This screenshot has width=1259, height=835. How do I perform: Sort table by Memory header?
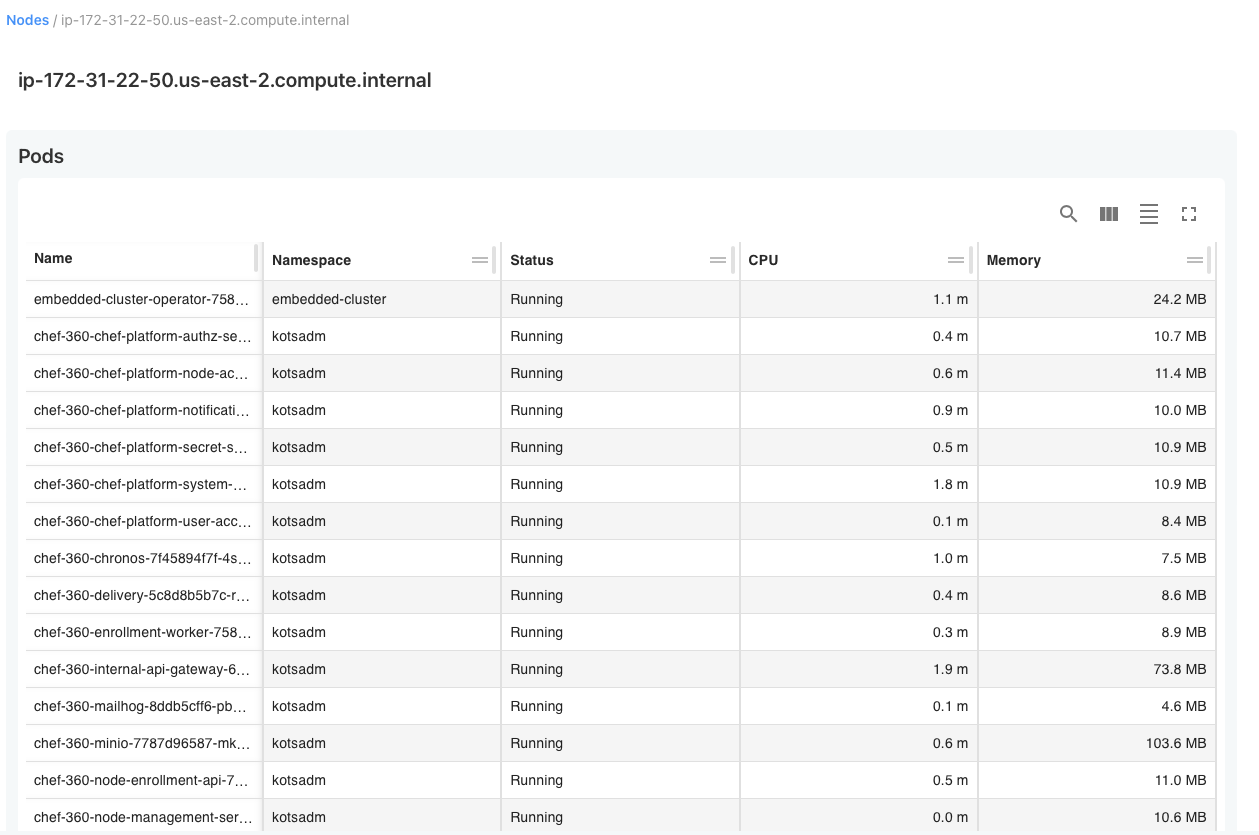1013,260
